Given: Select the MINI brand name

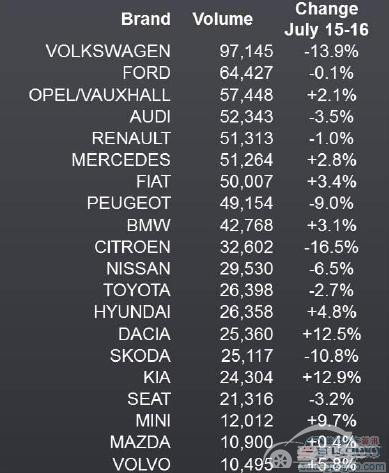Looking at the screenshot, I should click(x=153, y=421).
